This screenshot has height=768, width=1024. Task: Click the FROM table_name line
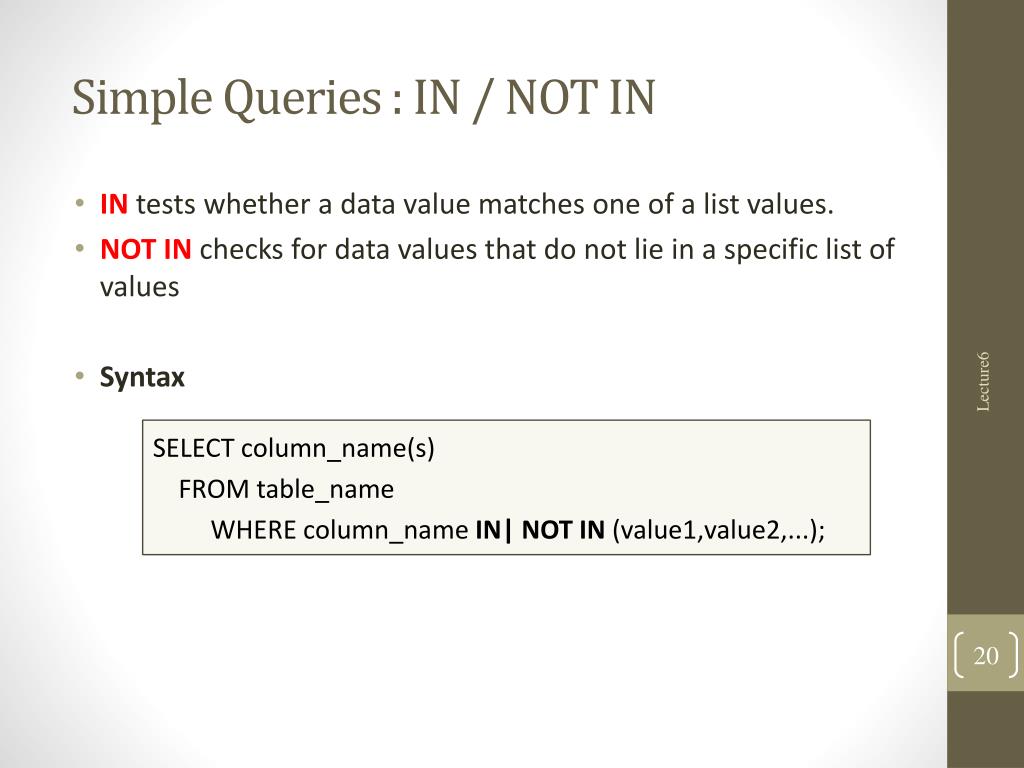coord(286,489)
